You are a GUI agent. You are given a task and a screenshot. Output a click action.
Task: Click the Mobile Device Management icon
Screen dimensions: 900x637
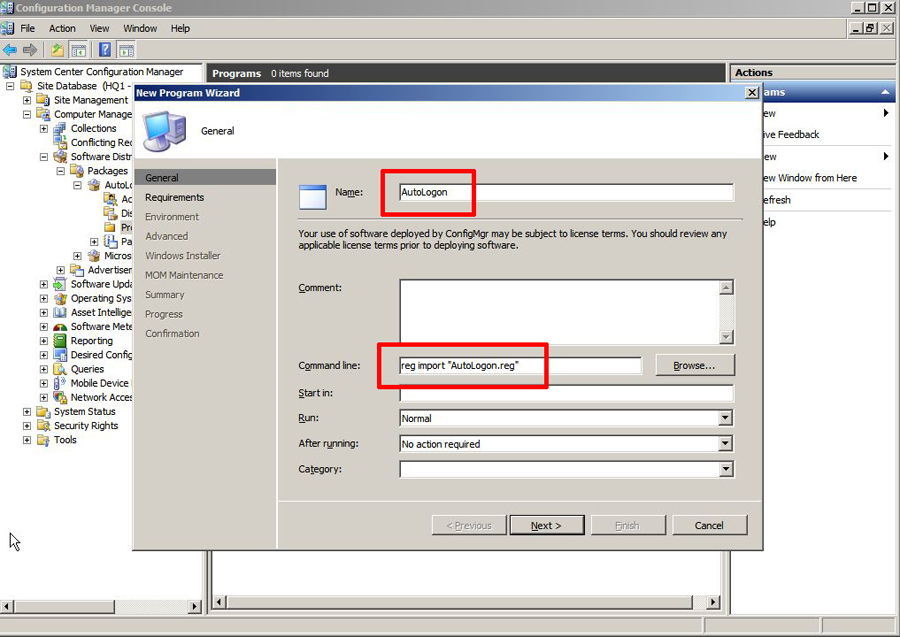click(x=60, y=383)
